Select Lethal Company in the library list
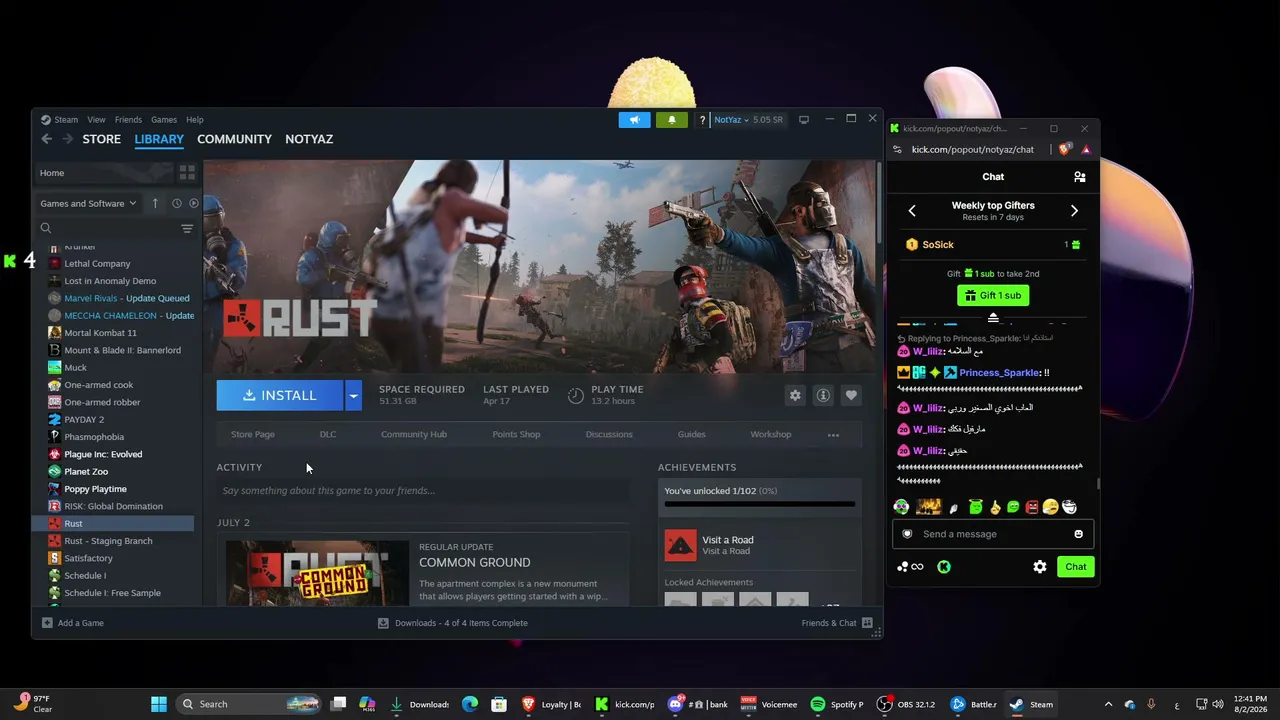The height and width of the screenshot is (720, 1280). click(x=97, y=264)
